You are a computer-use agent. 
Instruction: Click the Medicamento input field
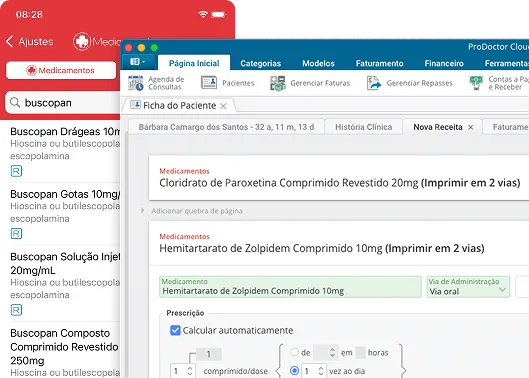290,287
